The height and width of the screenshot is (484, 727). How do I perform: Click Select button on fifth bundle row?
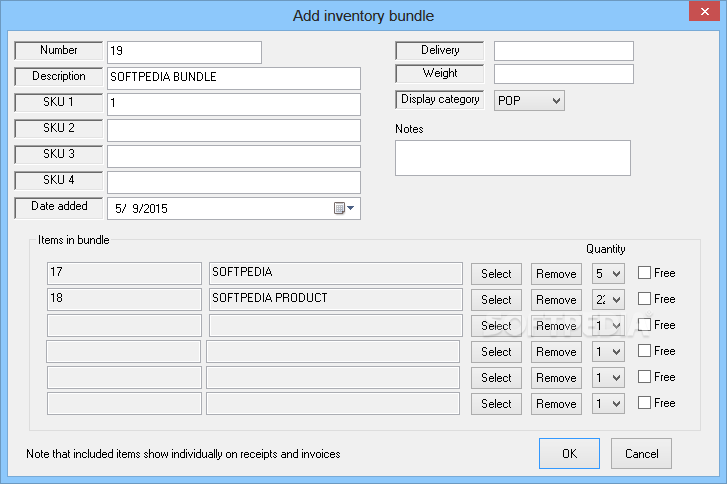(496, 377)
